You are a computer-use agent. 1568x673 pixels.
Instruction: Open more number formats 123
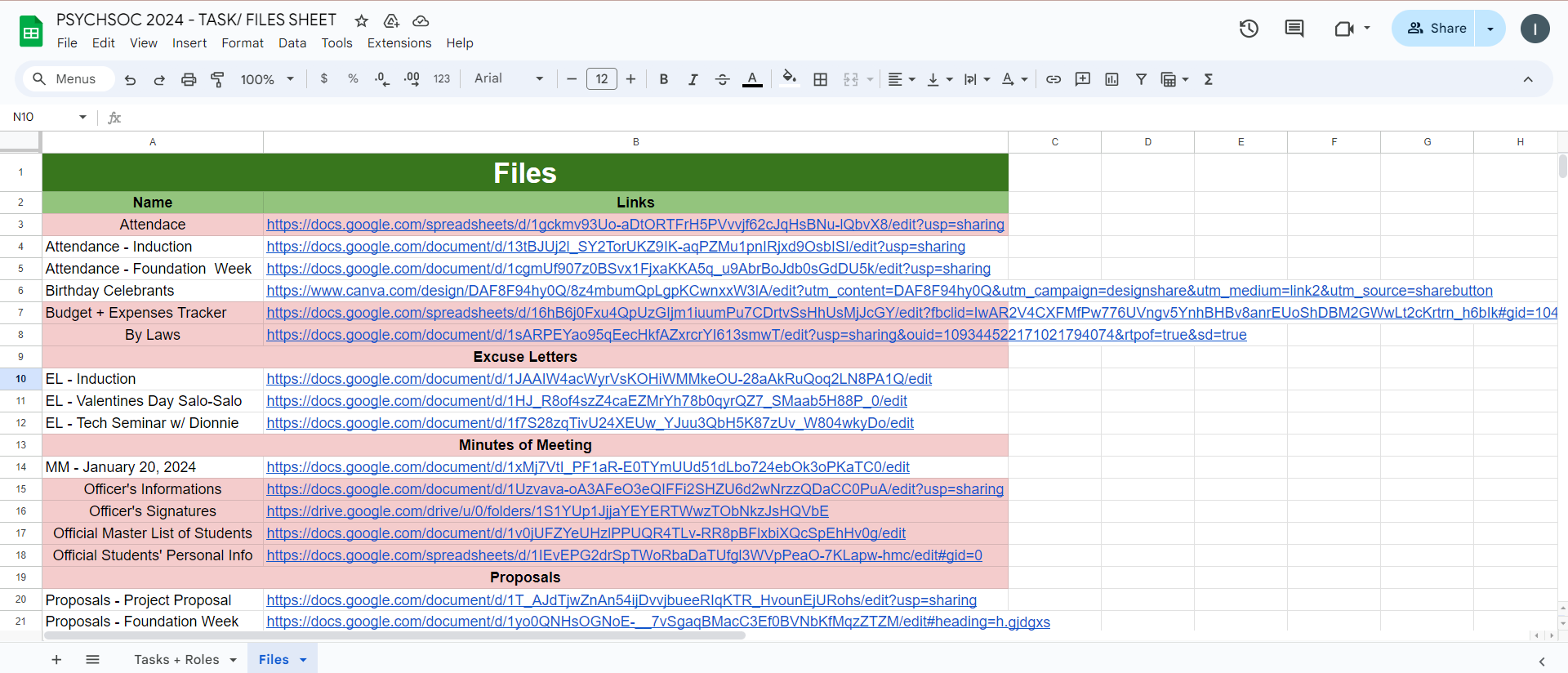click(442, 79)
